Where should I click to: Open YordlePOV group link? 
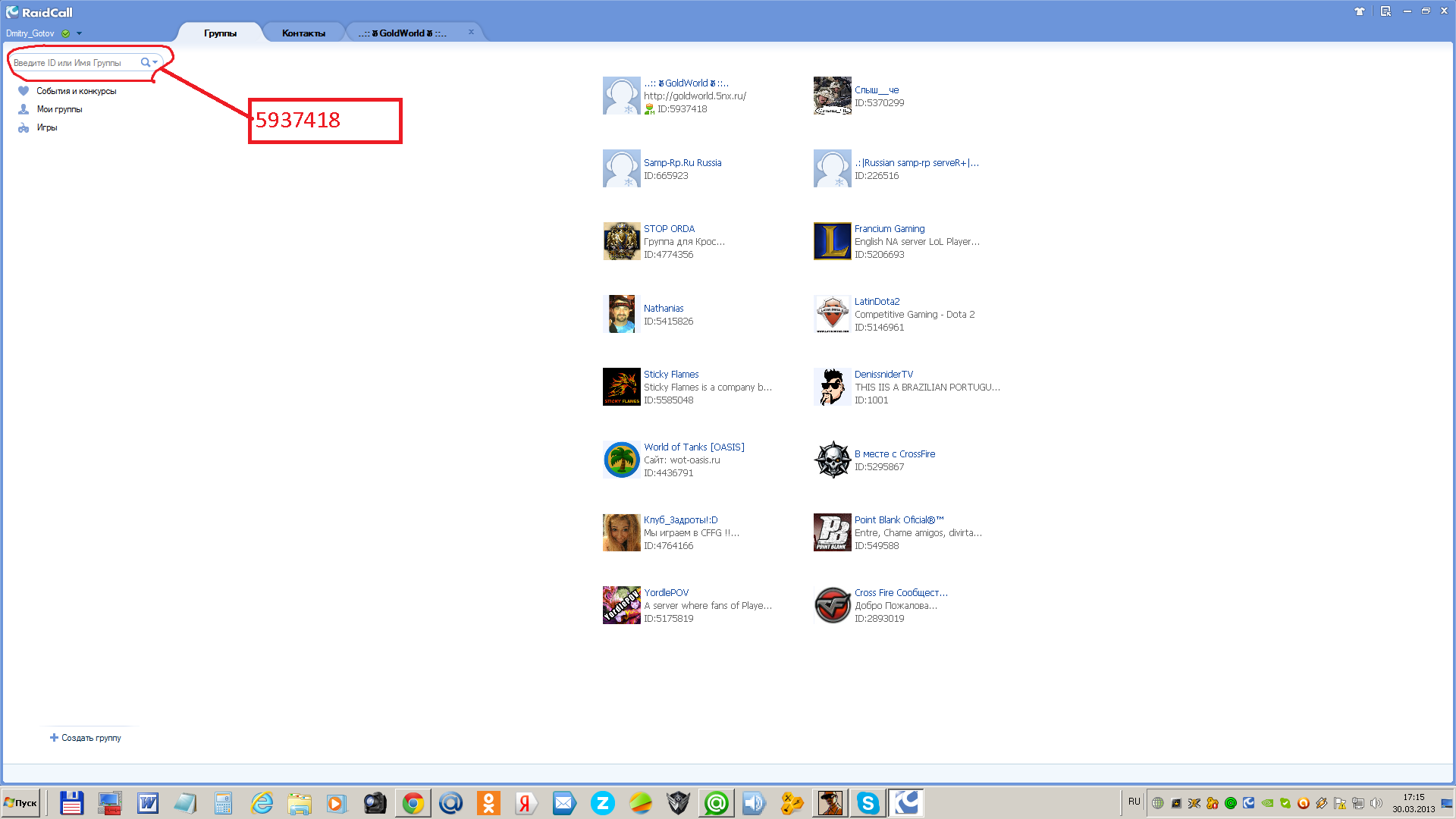click(x=666, y=593)
